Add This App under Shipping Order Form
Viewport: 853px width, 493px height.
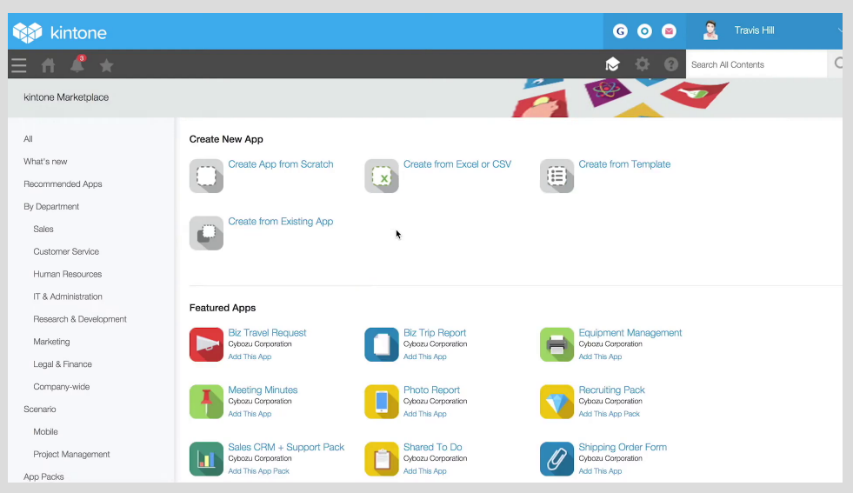click(600, 471)
